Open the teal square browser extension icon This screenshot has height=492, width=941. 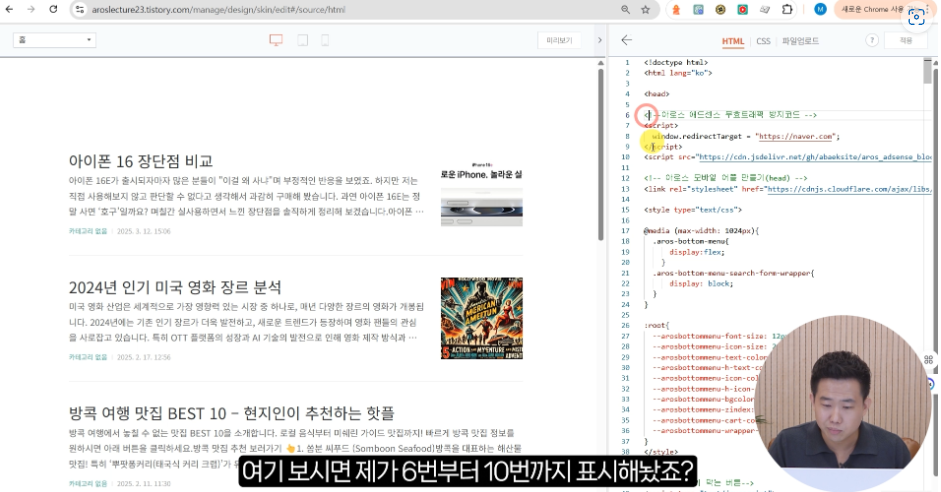pos(698,10)
